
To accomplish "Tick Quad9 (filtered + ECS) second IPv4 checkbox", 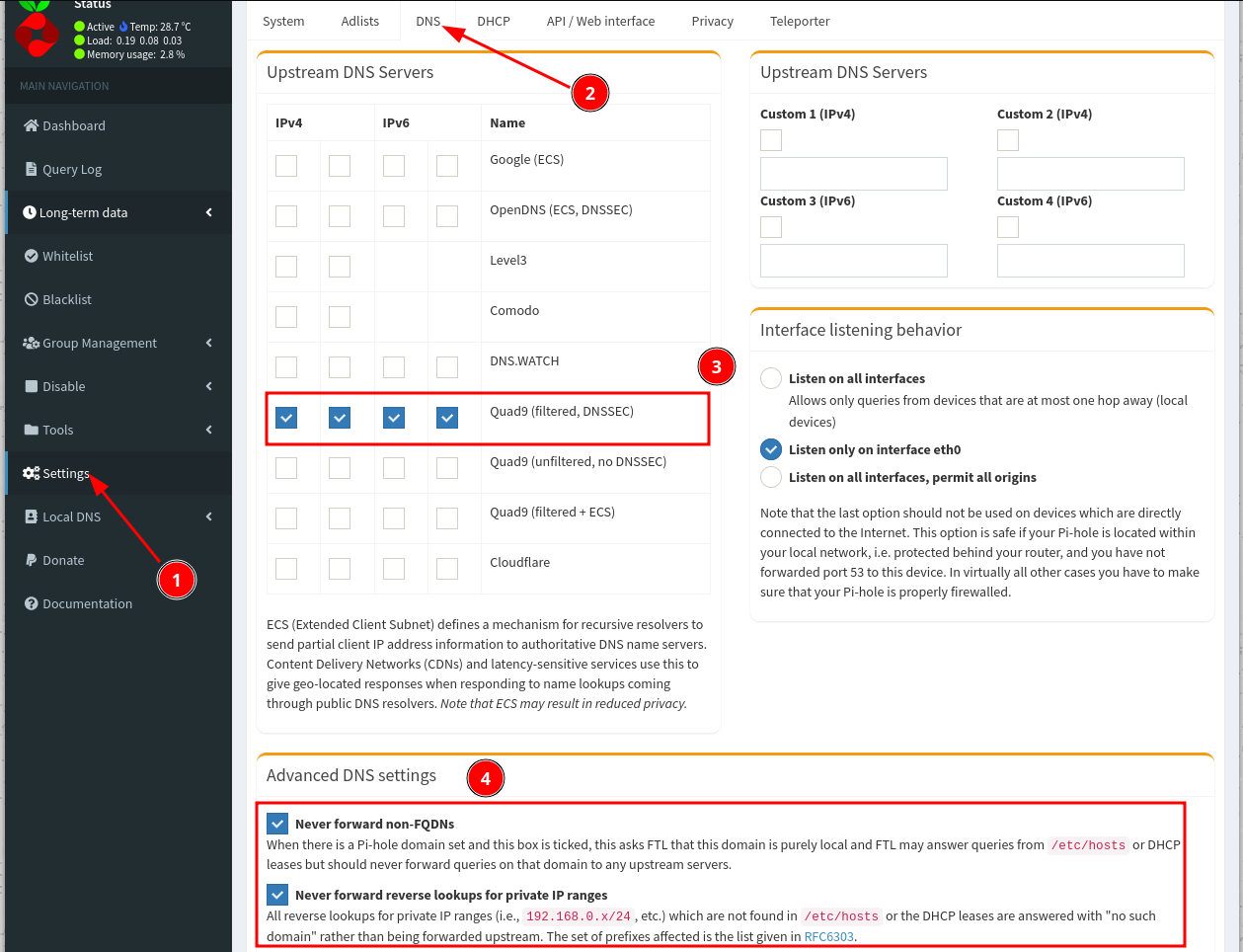I will click(340, 517).
